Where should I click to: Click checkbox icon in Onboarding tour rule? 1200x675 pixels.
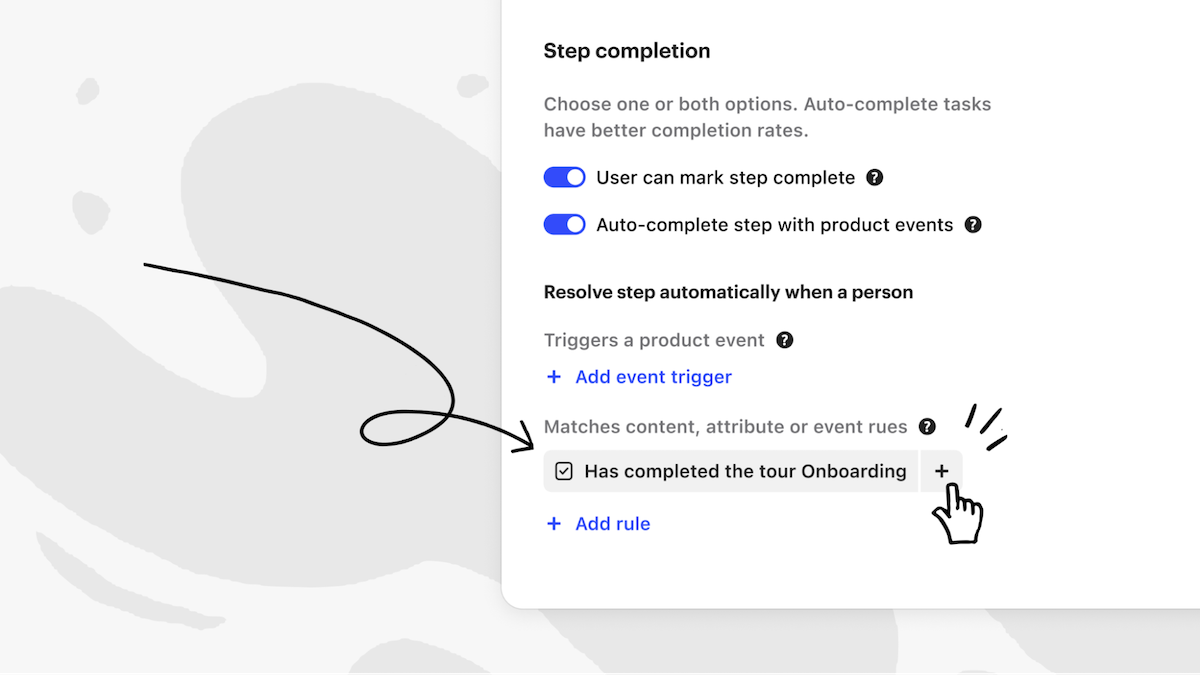pos(564,471)
